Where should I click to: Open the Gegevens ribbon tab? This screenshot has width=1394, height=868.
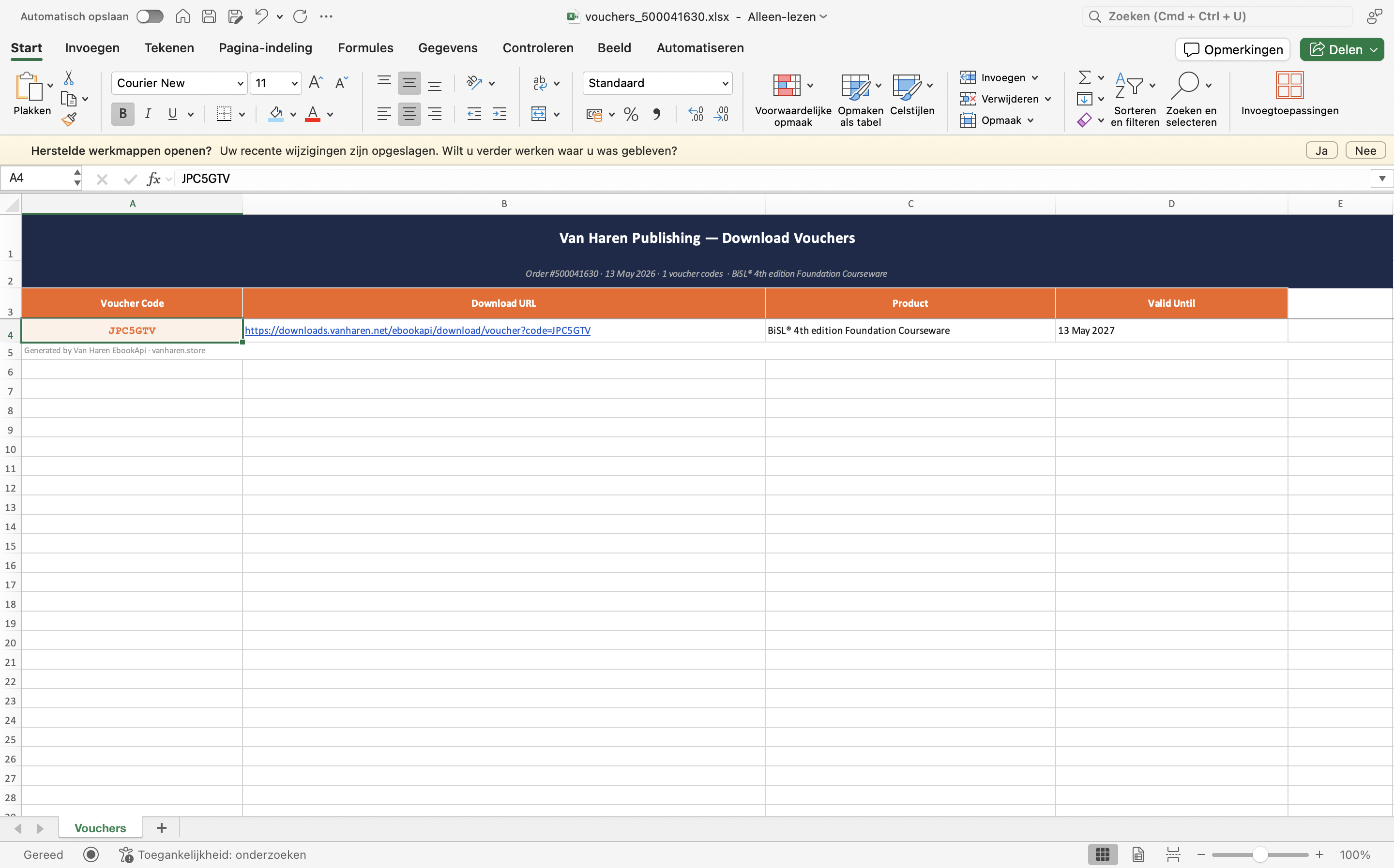coord(448,48)
